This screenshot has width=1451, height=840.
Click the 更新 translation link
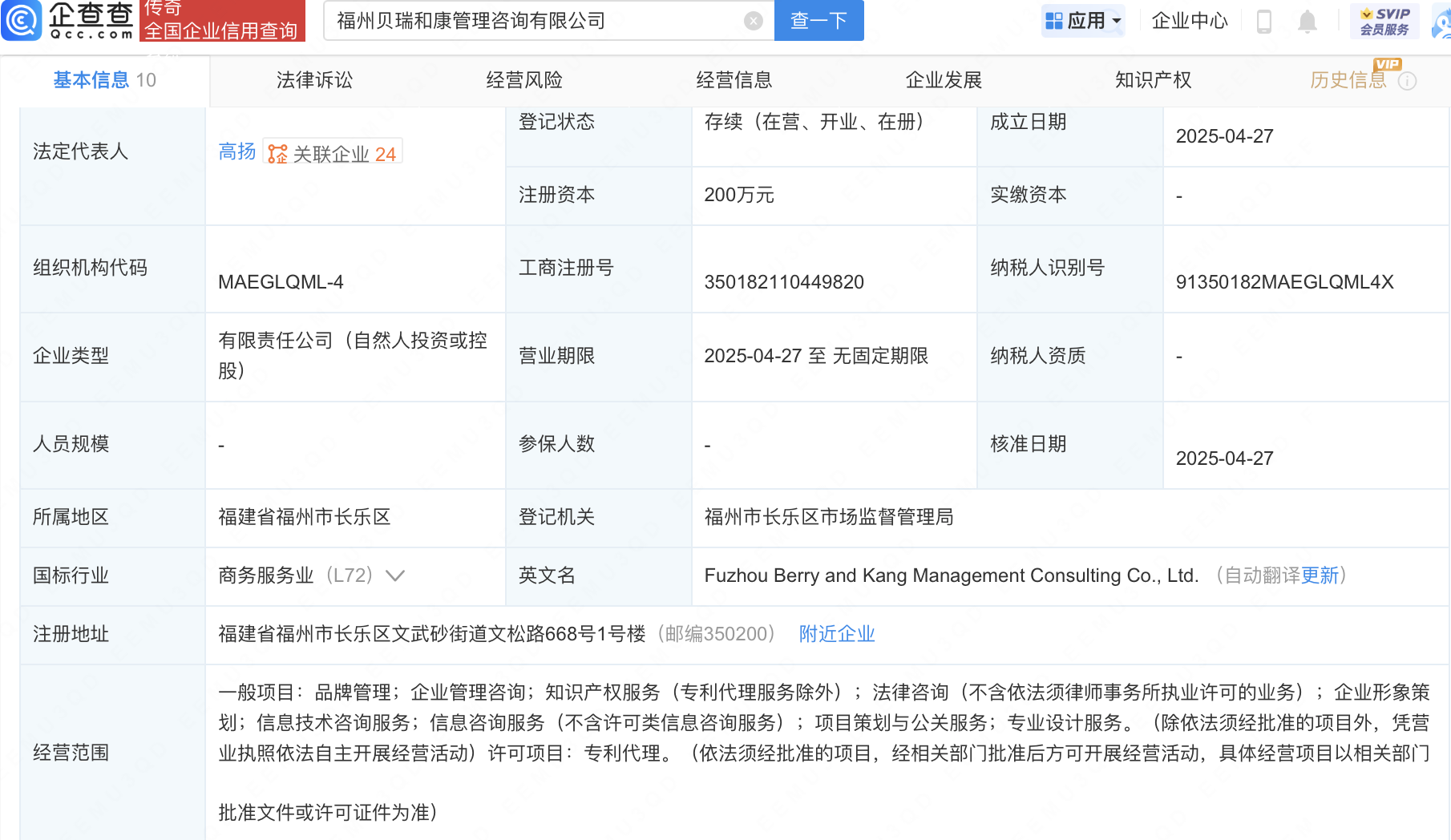pos(1320,575)
